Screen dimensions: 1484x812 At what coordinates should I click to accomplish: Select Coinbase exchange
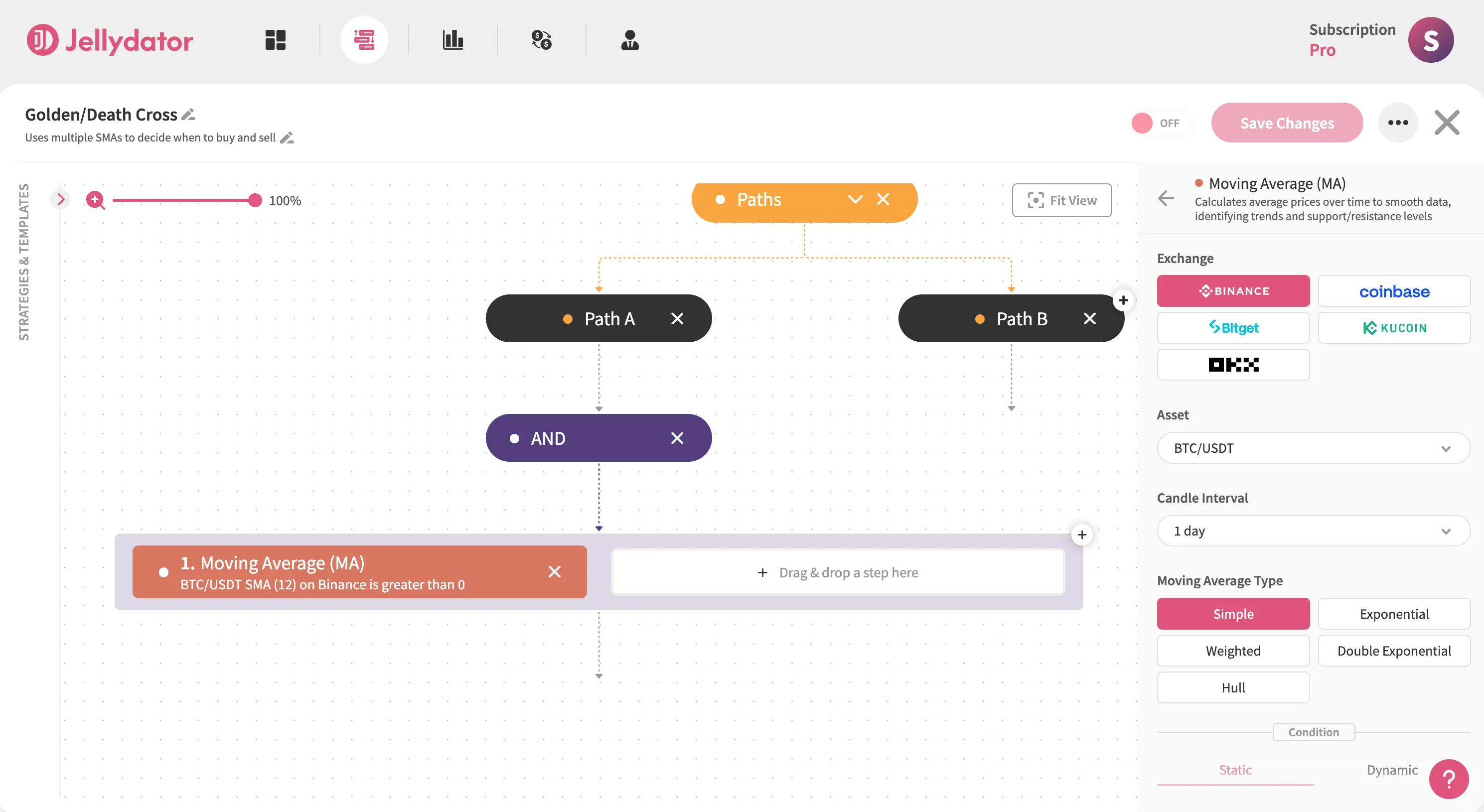point(1394,291)
